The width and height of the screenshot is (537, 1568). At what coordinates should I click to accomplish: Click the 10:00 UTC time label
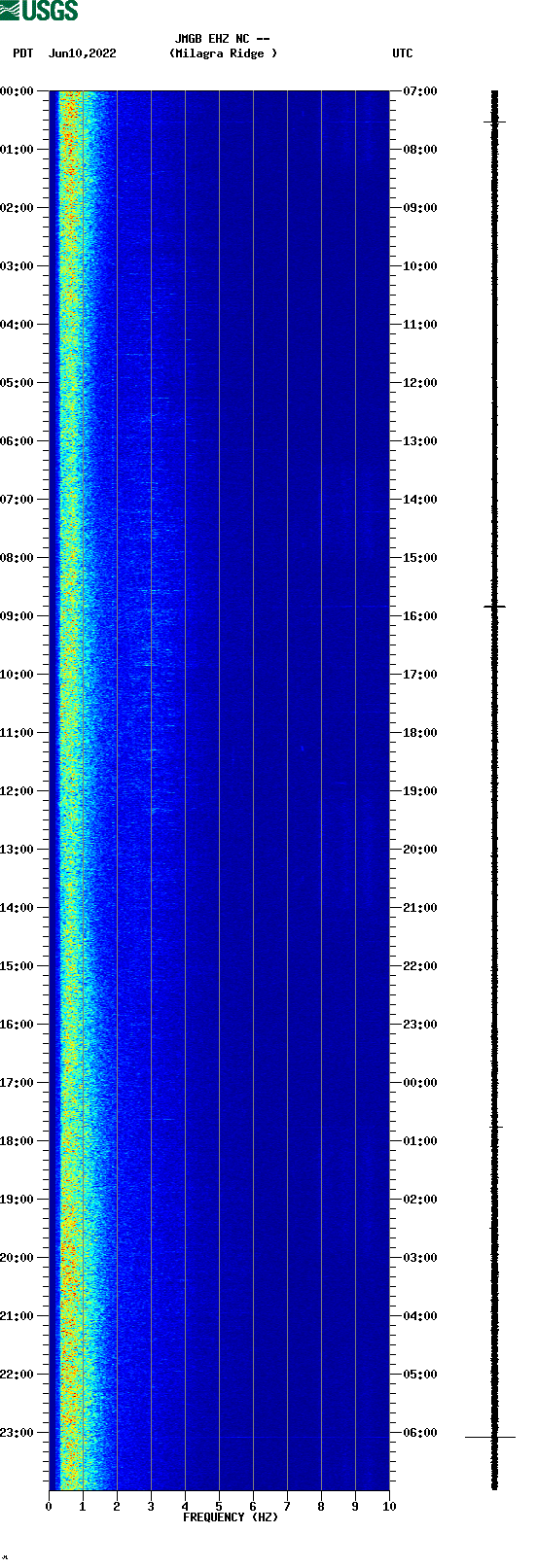click(420, 266)
